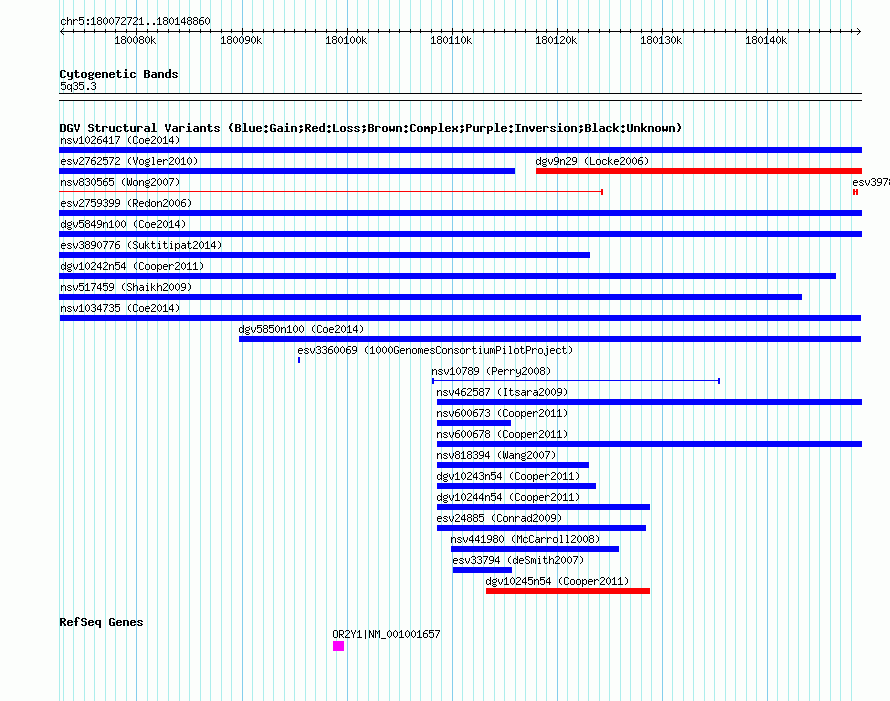
Task: Click dgv10242n54 (Cooper2011) label
Action: pyautogui.click(x=132, y=266)
